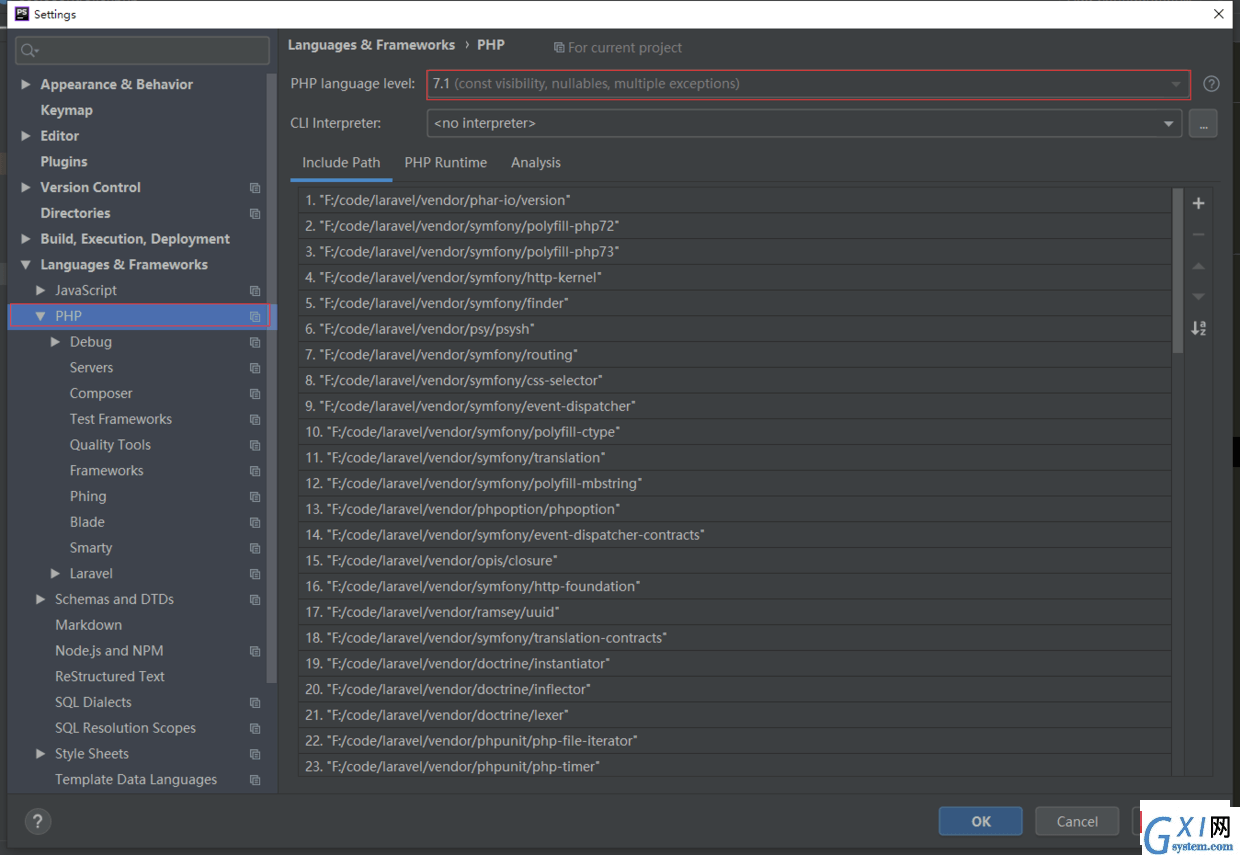This screenshot has width=1240, height=855.
Task: Click the help question mark button at bottom left
Action: click(37, 822)
